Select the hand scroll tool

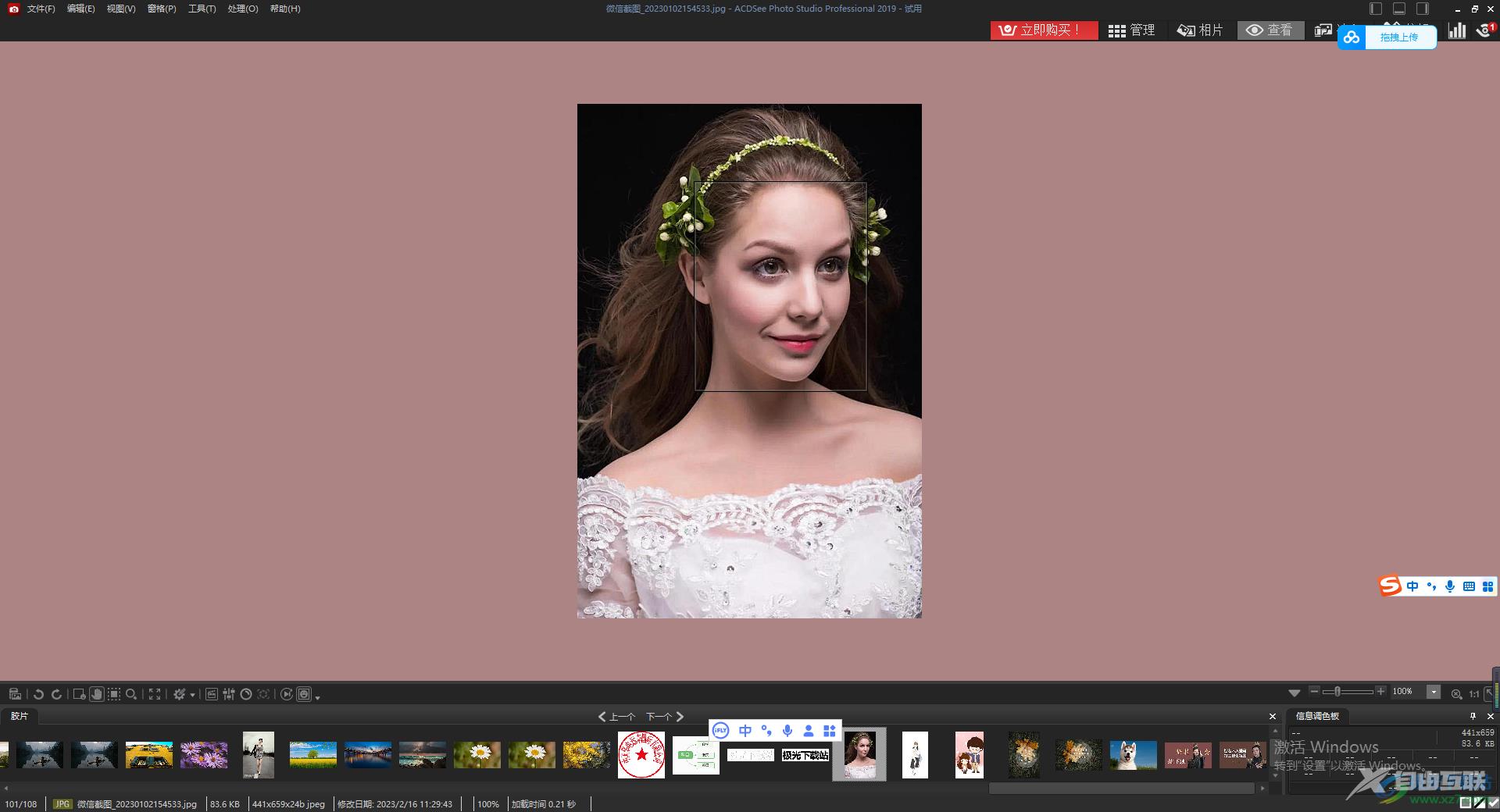[97, 694]
